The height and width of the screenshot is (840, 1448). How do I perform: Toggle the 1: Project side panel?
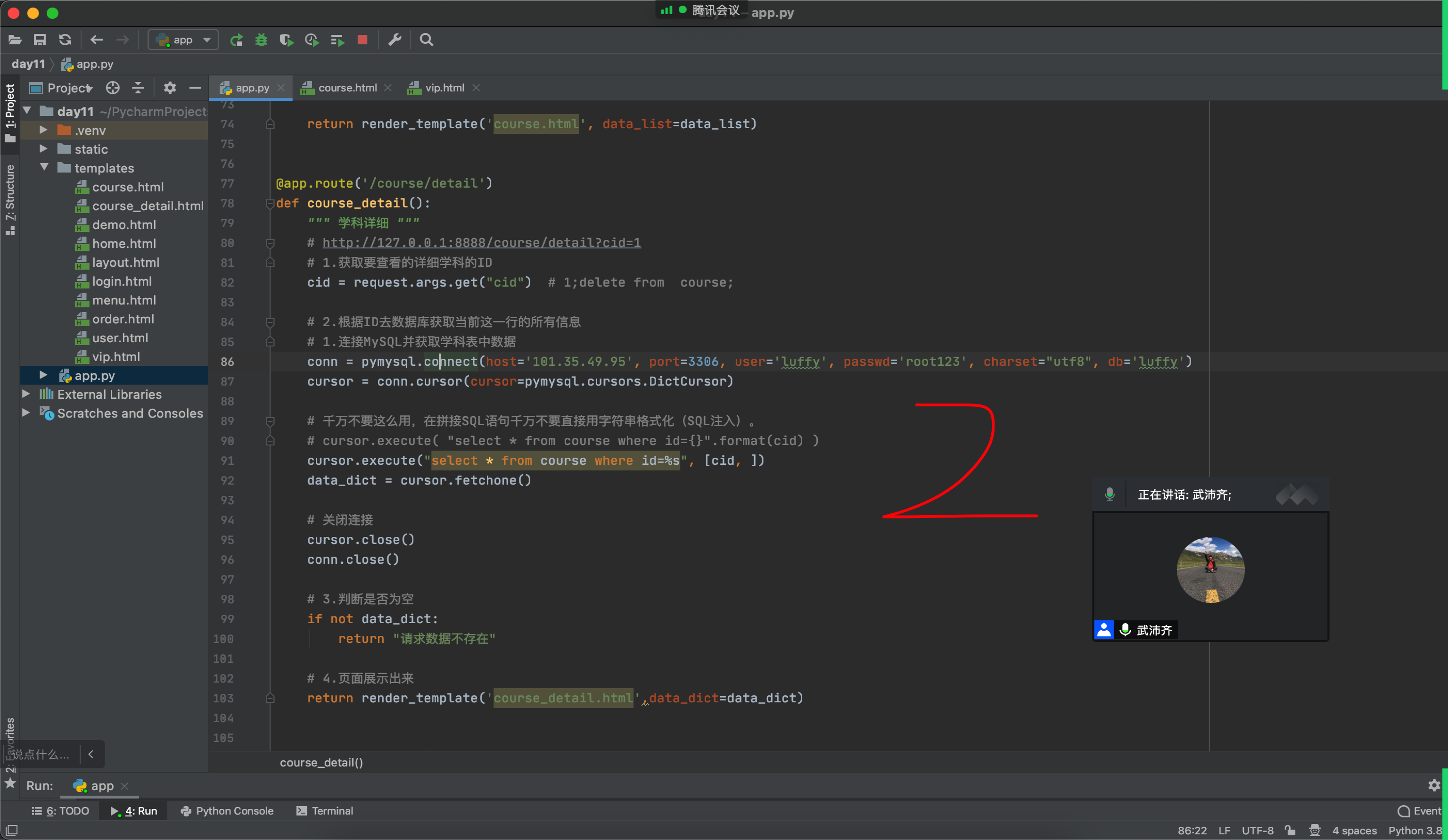point(10,113)
